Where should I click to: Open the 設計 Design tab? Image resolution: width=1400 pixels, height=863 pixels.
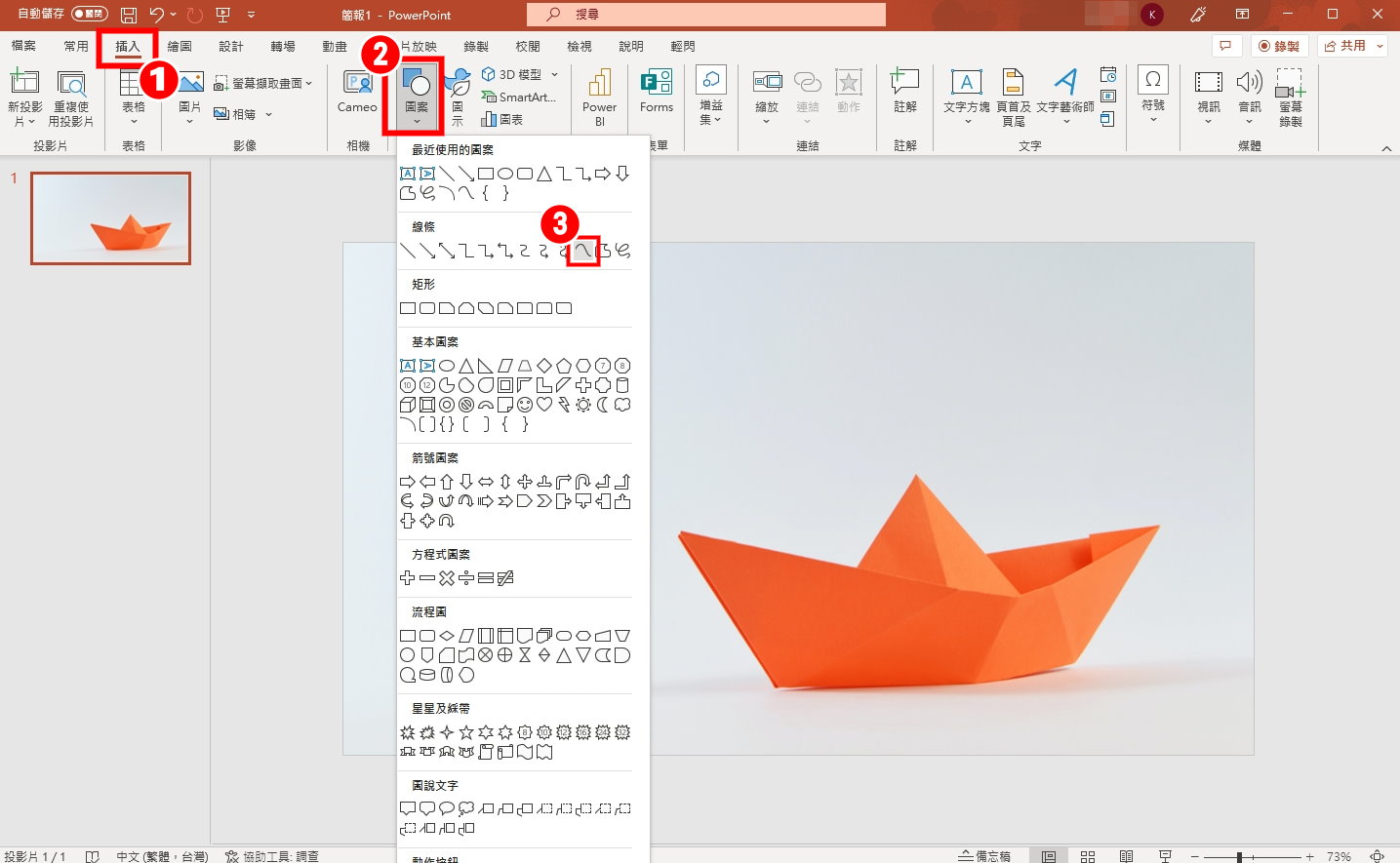point(231,46)
